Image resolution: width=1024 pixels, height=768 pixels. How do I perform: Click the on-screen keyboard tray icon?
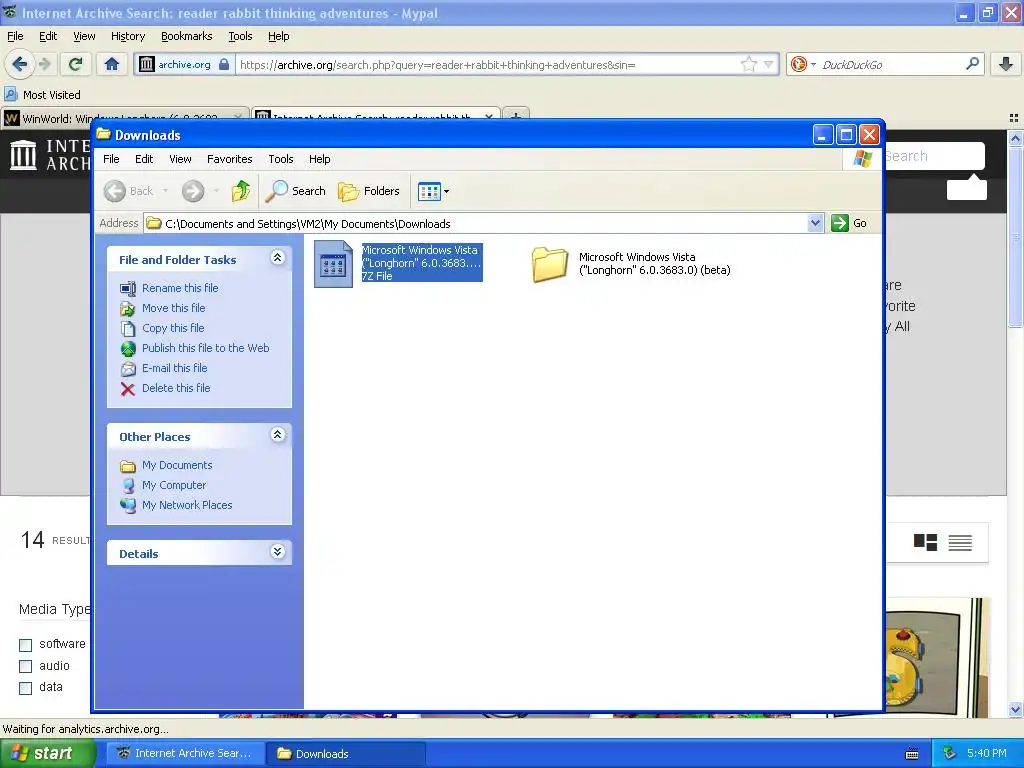(912, 754)
